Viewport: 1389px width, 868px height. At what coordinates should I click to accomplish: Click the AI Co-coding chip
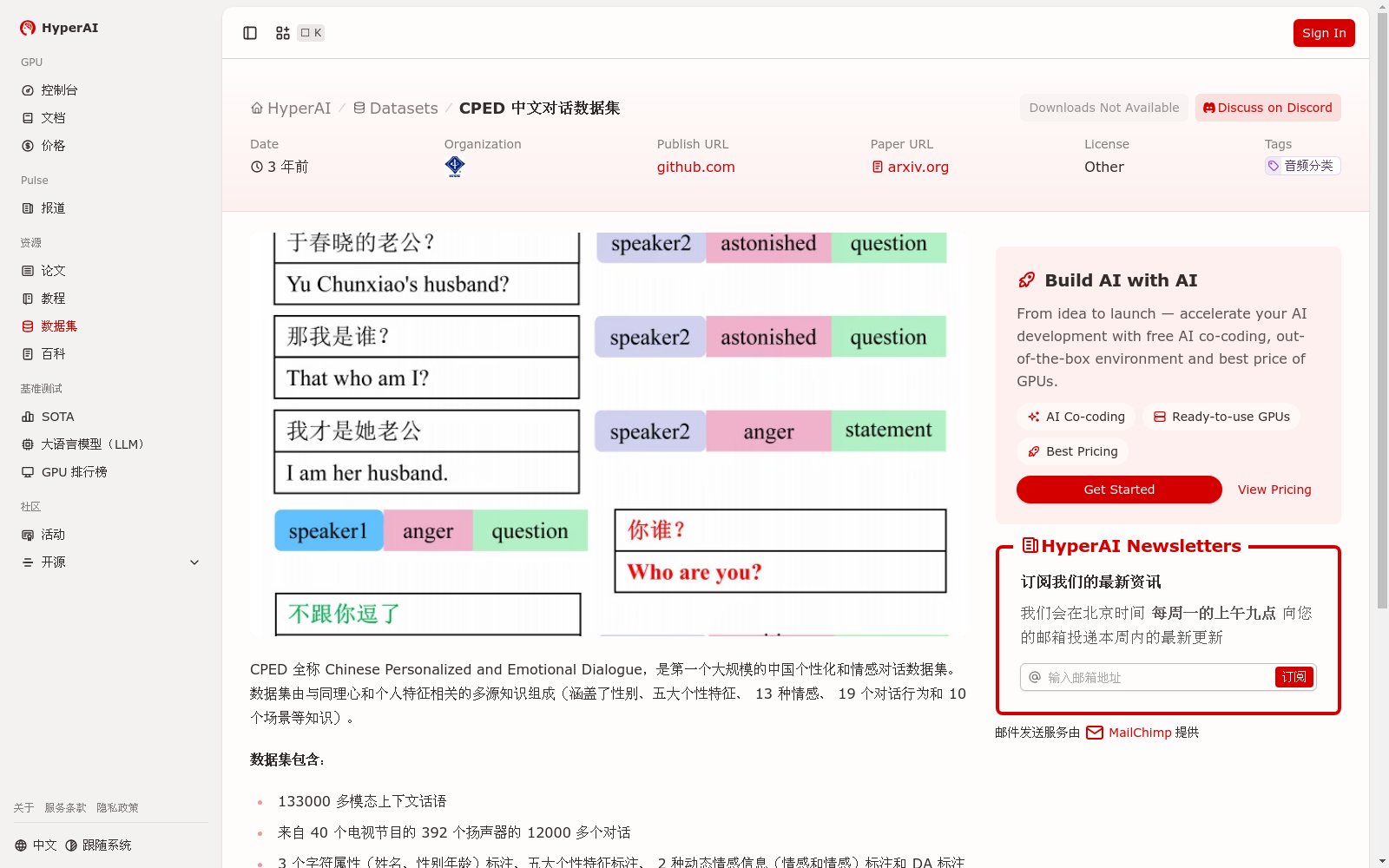pos(1076,417)
